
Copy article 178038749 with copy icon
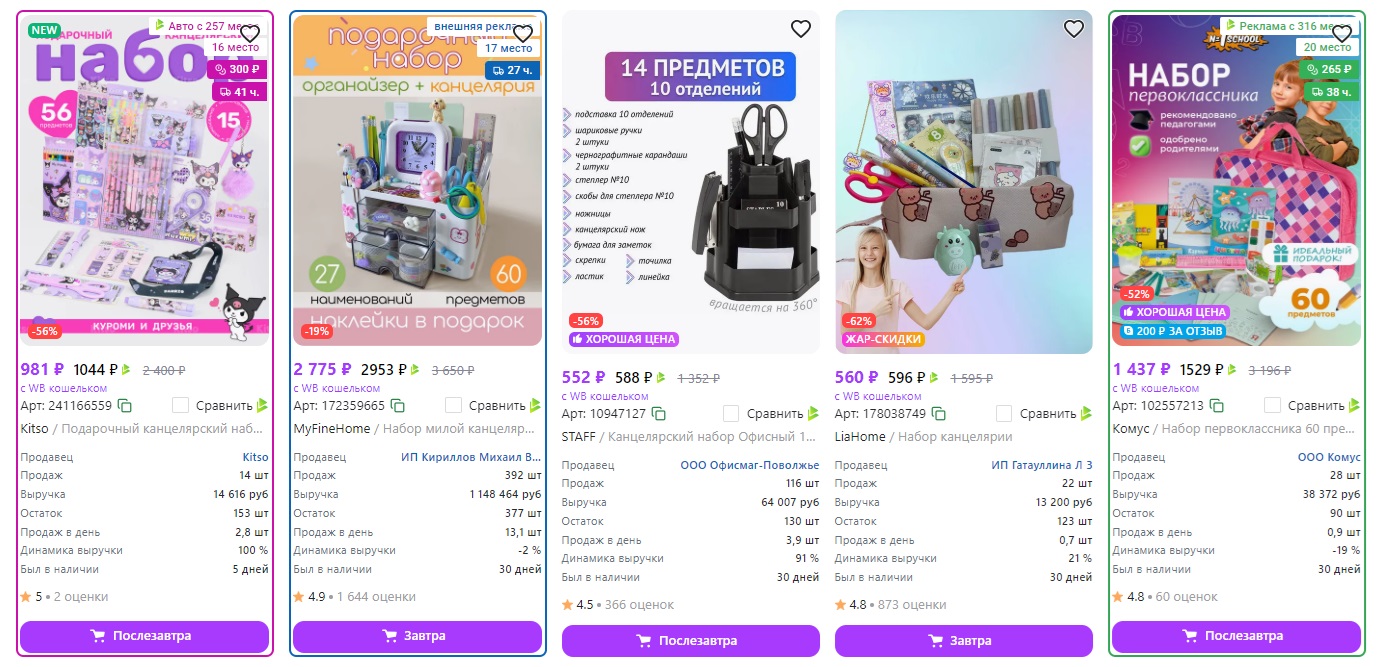[x=939, y=414]
